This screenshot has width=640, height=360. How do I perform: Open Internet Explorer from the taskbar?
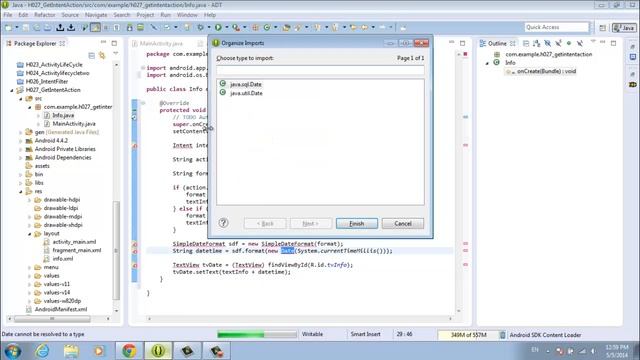pyautogui.click(x=42, y=351)
